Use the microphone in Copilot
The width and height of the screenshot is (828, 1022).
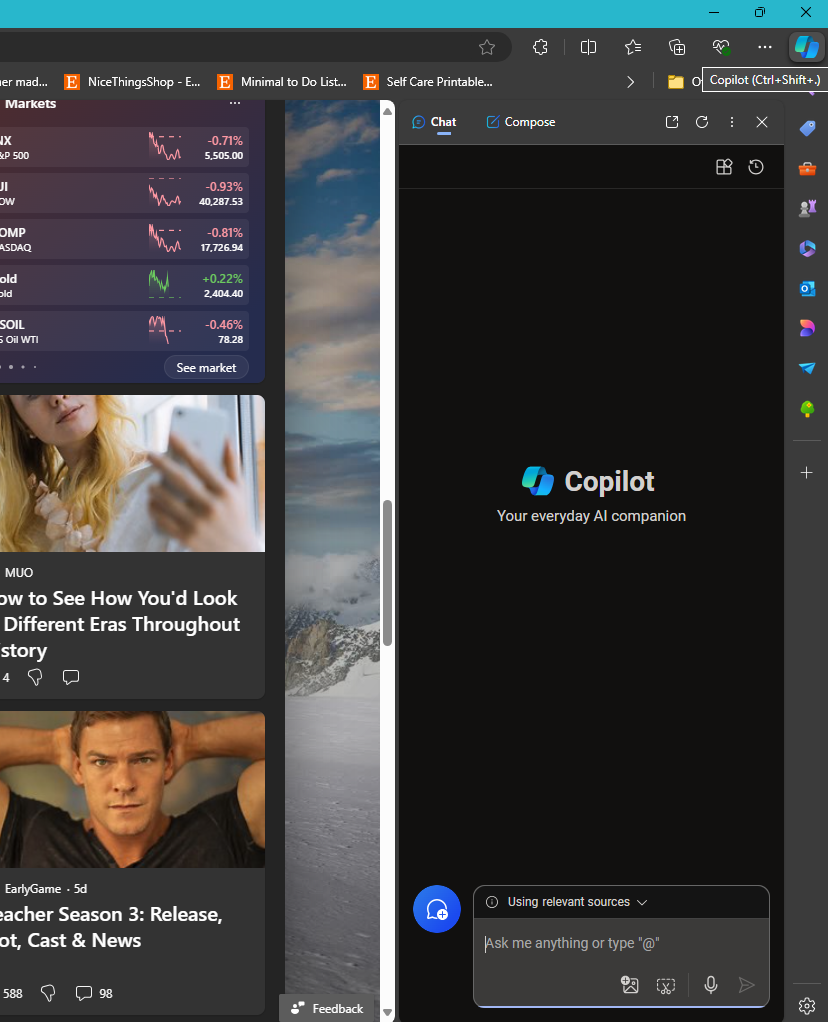point(711,984)
